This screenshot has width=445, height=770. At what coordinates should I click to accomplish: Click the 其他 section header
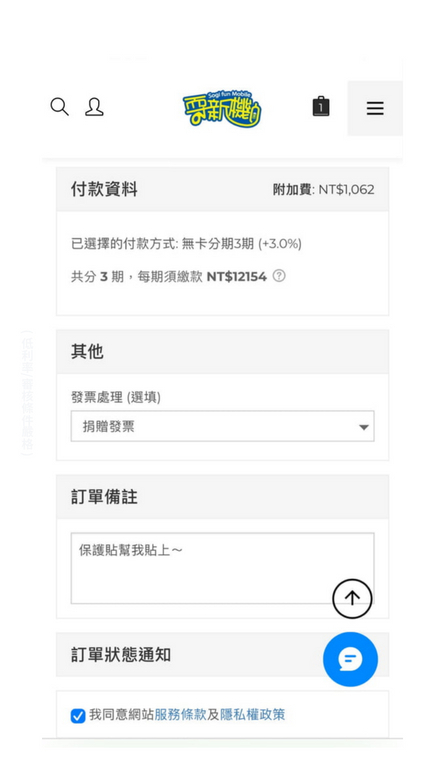[x=222, y=352]
